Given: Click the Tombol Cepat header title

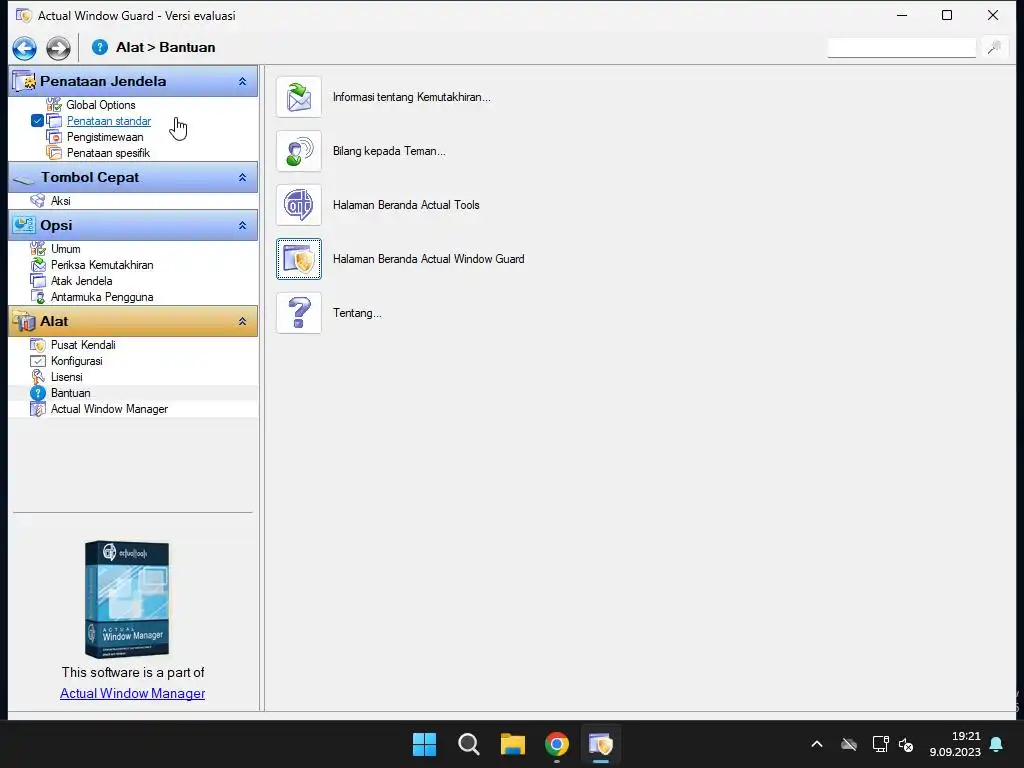Looking at the screenshot, I should click(x=90, y=178).
